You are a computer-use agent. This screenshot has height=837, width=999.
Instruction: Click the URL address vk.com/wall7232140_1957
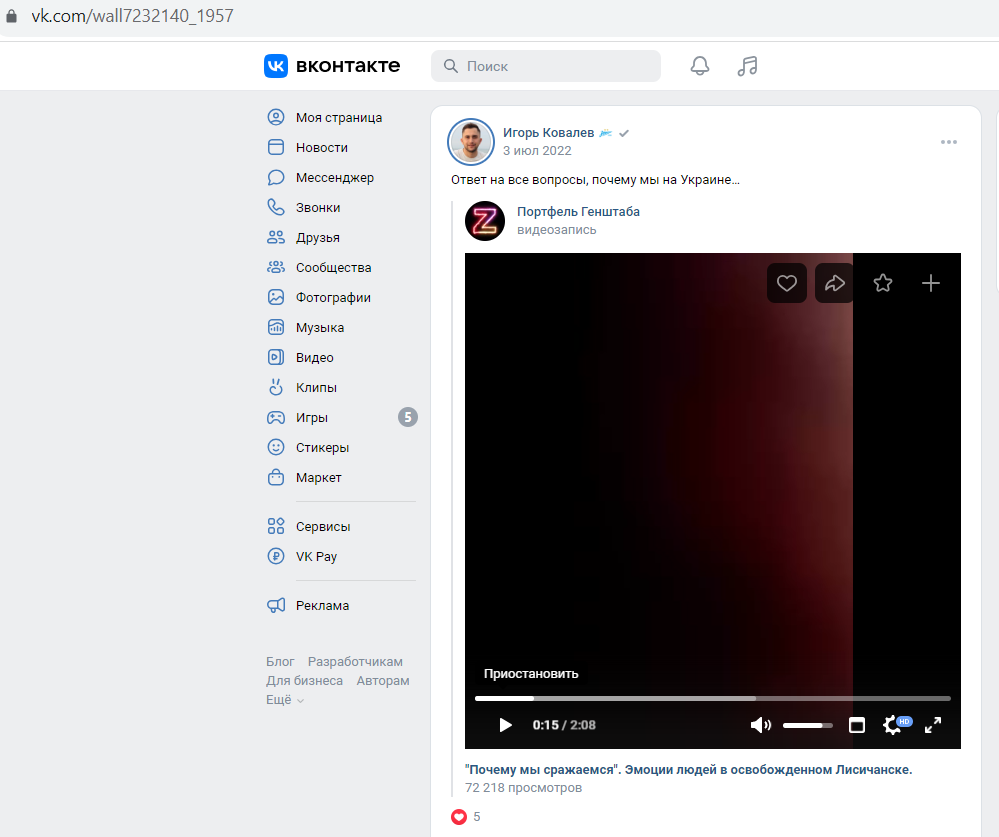[x=133, y=16]
